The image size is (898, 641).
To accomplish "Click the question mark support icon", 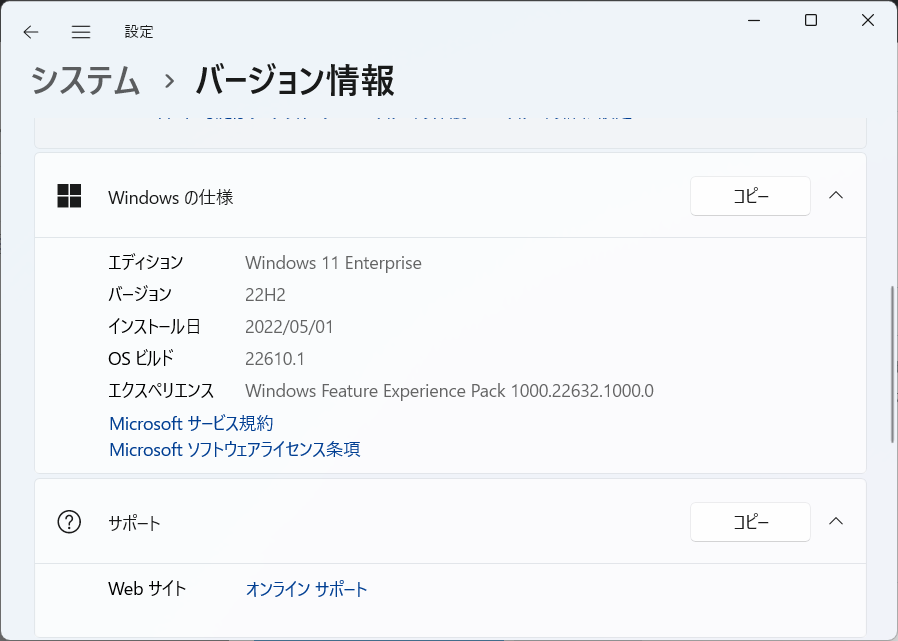I will point(69,522).
